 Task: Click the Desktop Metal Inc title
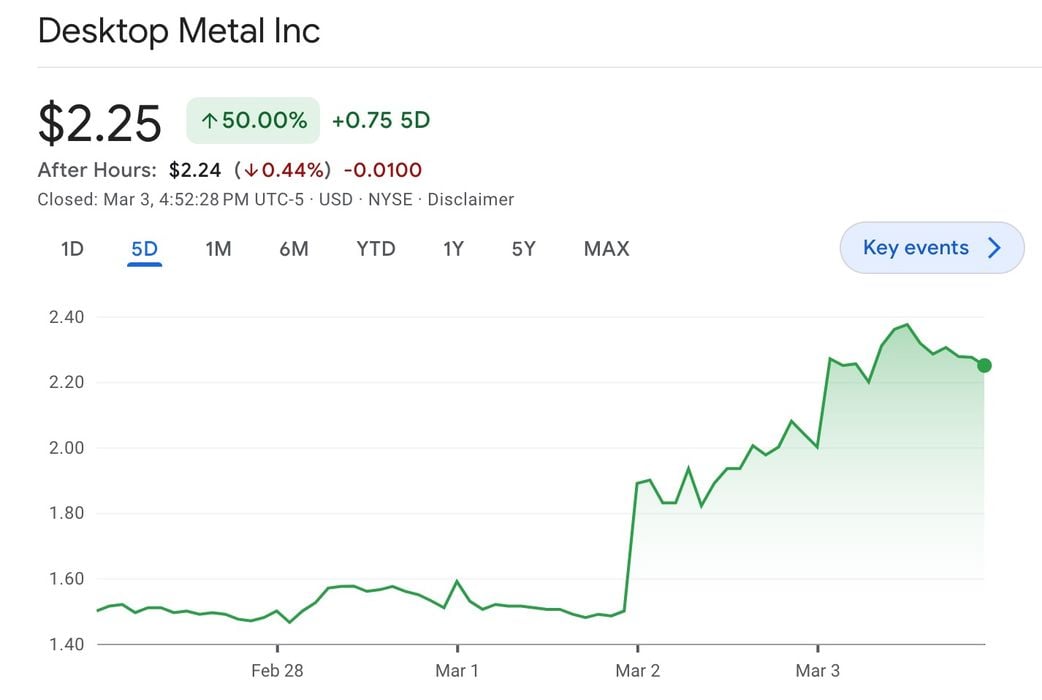[x=179, y=30]
